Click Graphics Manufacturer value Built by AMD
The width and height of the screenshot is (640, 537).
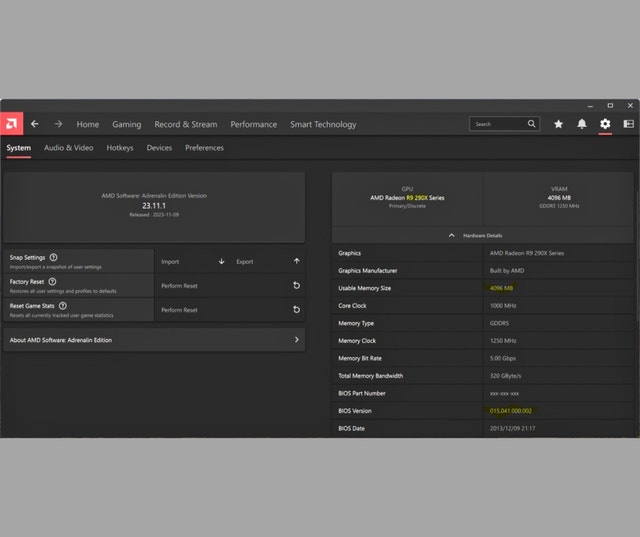click(x=507, y=271)
